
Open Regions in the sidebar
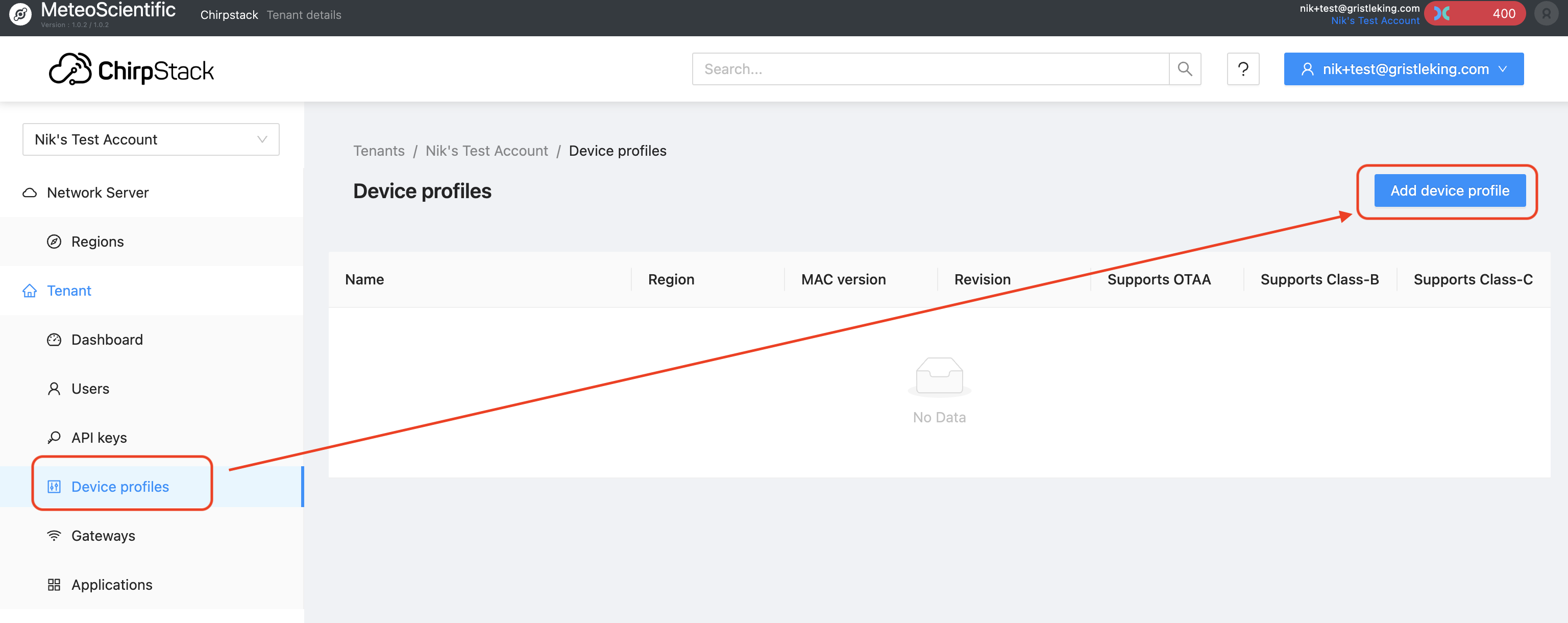[x=97, y=242]
